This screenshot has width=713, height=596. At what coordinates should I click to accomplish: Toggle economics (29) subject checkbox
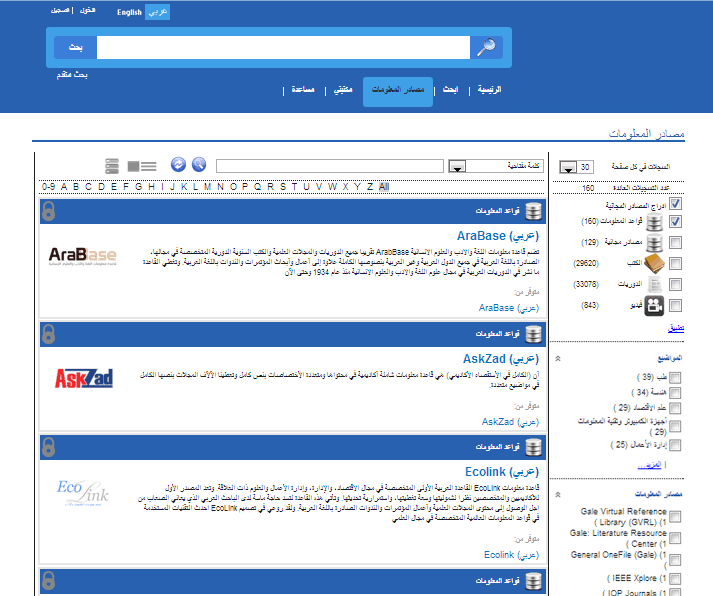pyautogui.click(x=675, y=408)
